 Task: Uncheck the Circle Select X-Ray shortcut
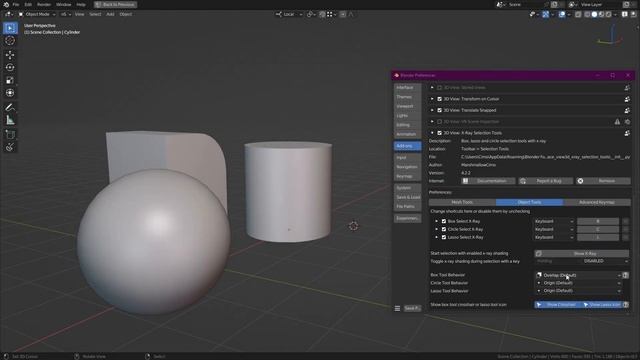[x=444, y=229]
